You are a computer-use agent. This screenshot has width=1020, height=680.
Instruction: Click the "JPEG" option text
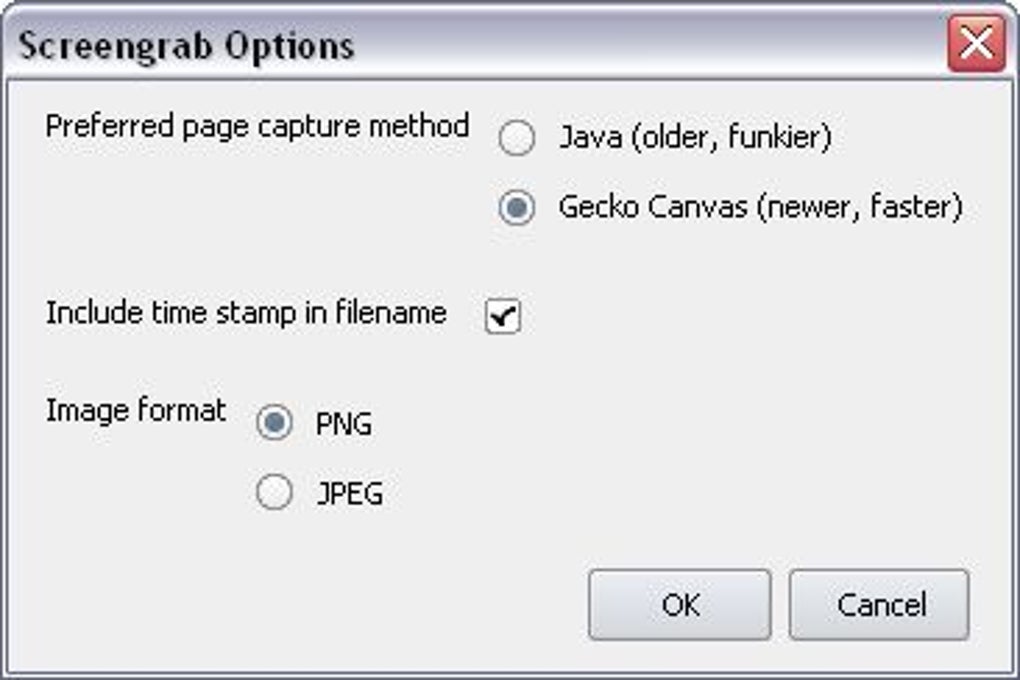click(x=350, y=493)
